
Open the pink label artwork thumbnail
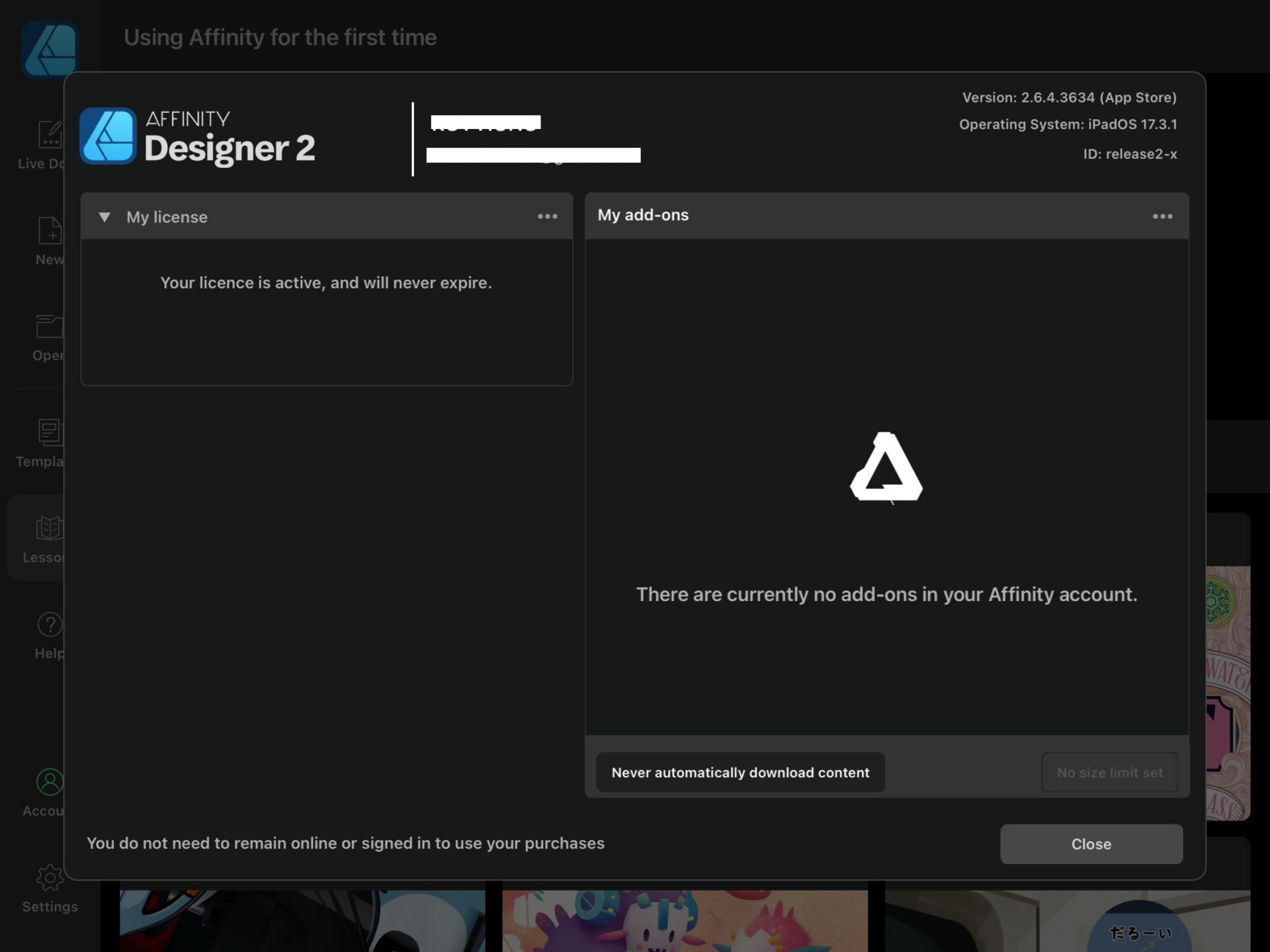pos(1228,693)
